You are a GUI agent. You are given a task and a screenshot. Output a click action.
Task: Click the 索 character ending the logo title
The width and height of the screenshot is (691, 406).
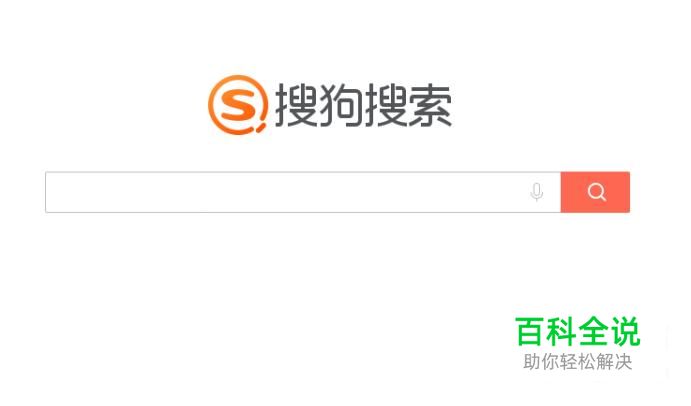pyautogui.click(x=431, y=105)
